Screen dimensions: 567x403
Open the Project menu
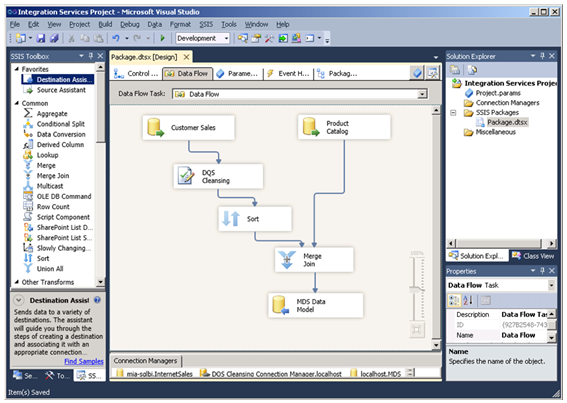80,24
